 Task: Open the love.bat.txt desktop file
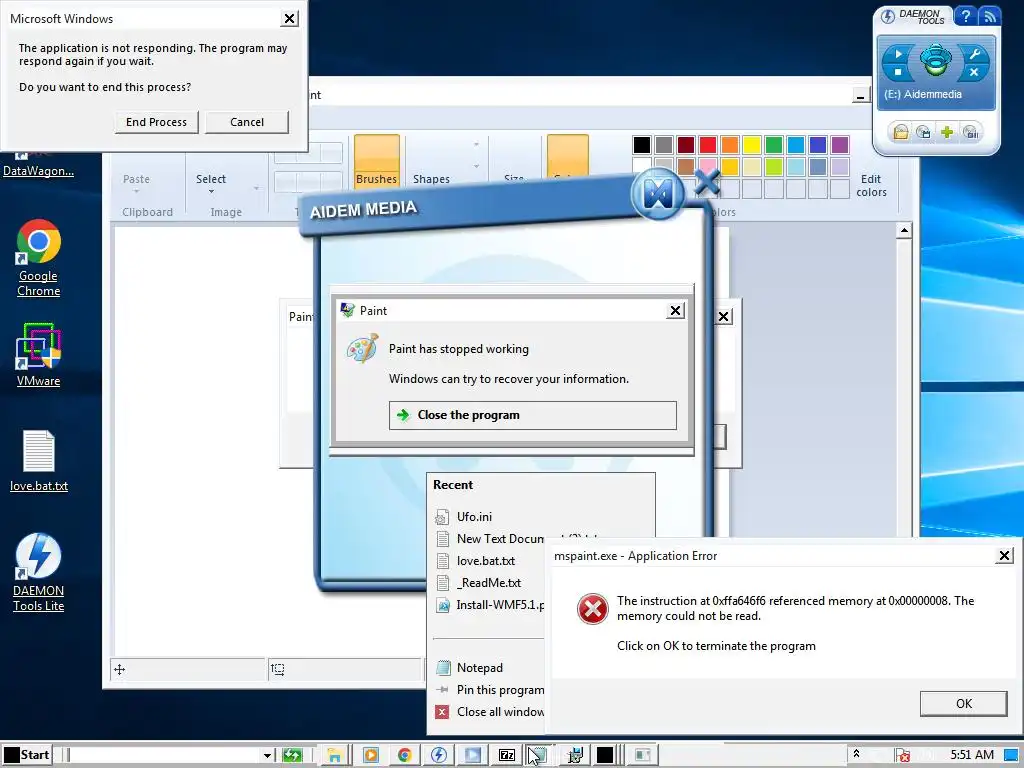(39, 461)
